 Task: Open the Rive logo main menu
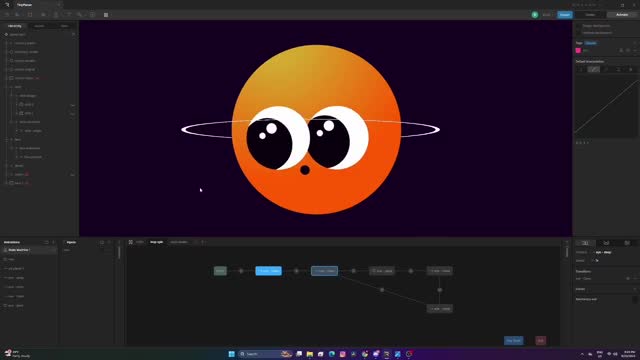pyautogui.click(x=7, y=5)
